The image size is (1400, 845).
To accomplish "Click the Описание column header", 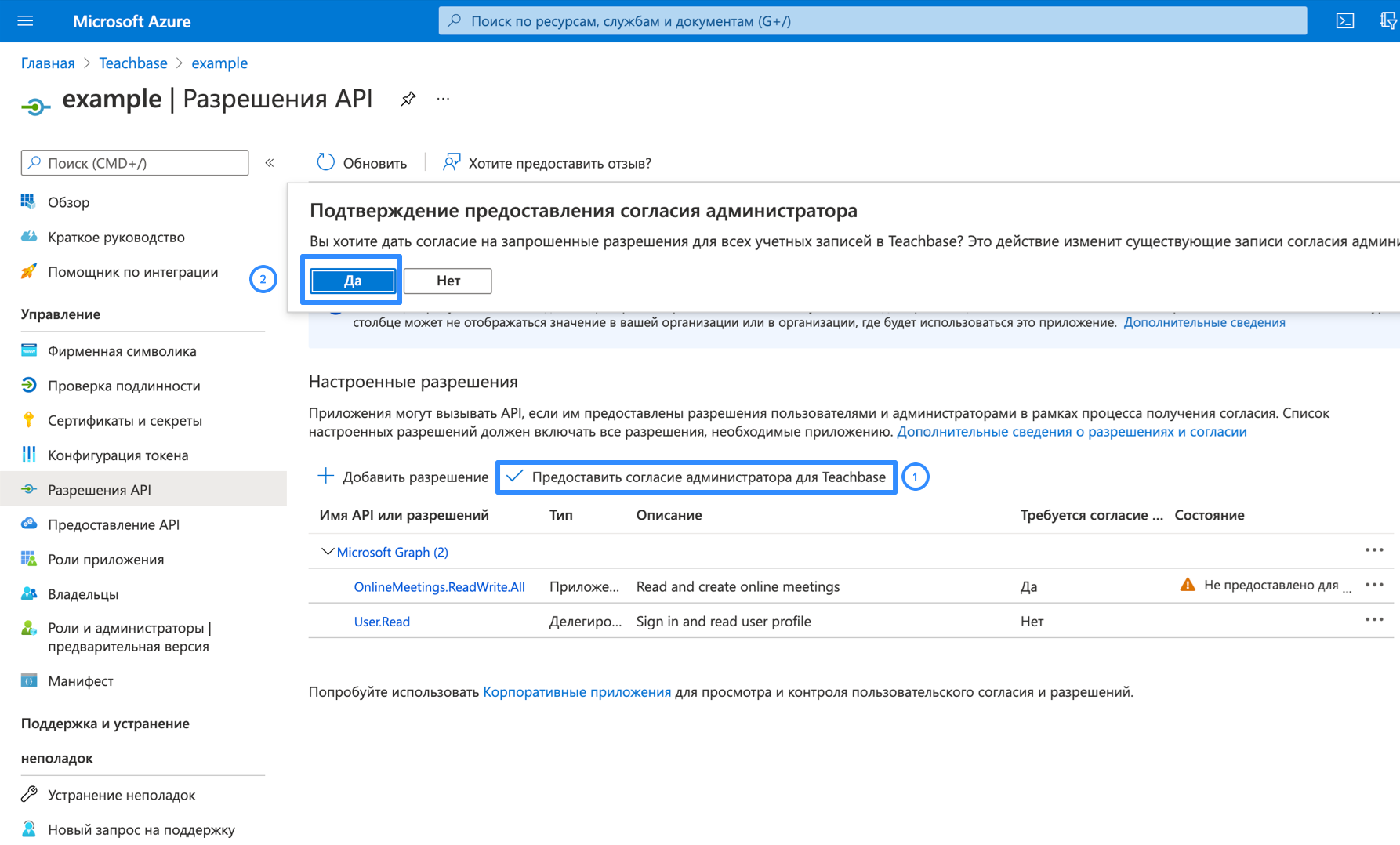I will coord(669,515).
